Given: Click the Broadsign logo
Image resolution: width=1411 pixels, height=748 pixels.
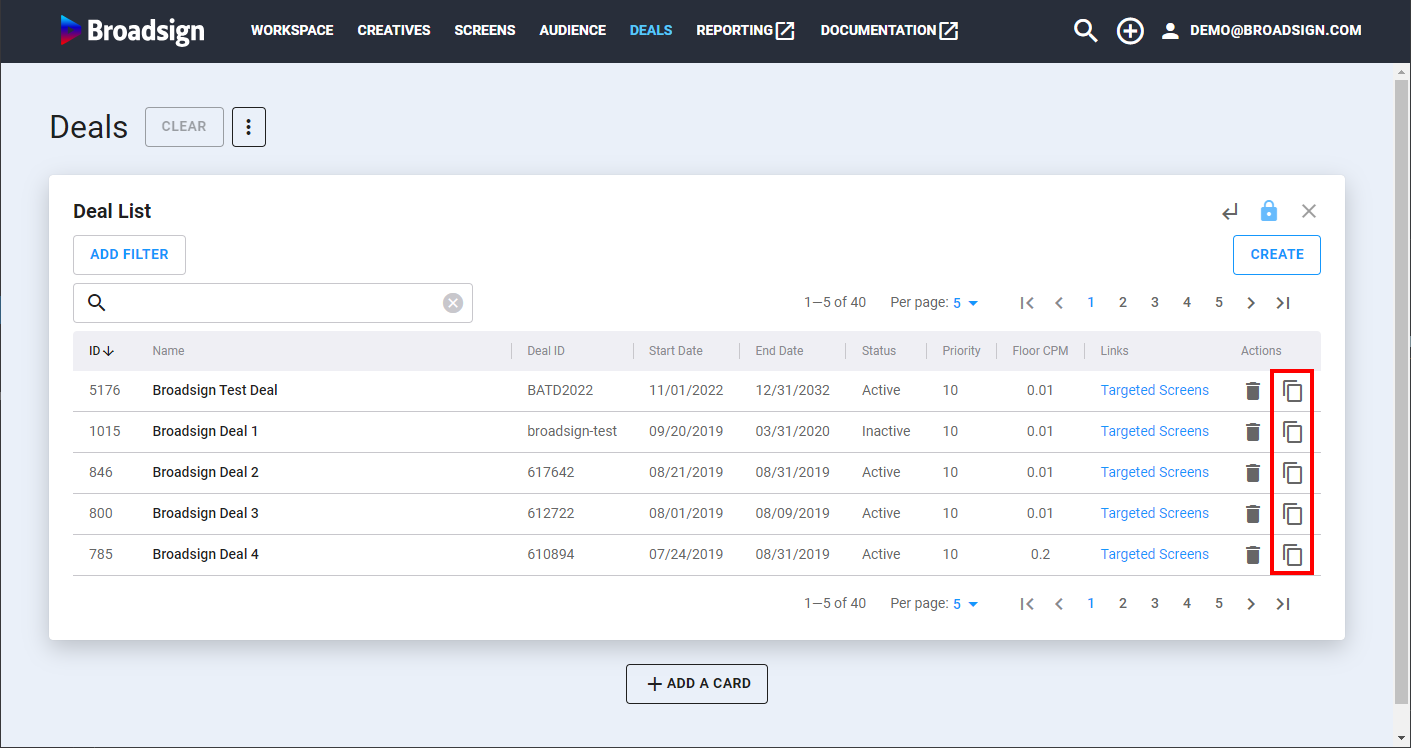Looking at the screenshot, I should click(x=132, y=30).
